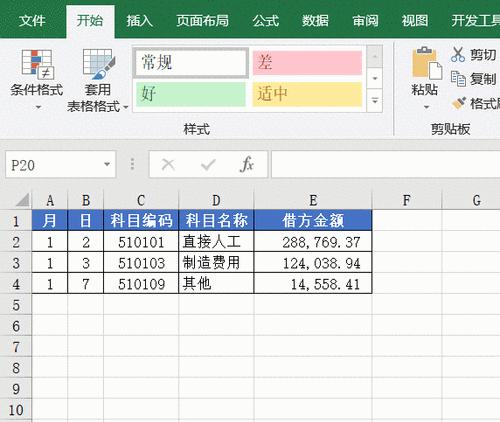500x422 pixels.
Task: Click the formula bar cancel X icon
Action: [x=168, y=164]
